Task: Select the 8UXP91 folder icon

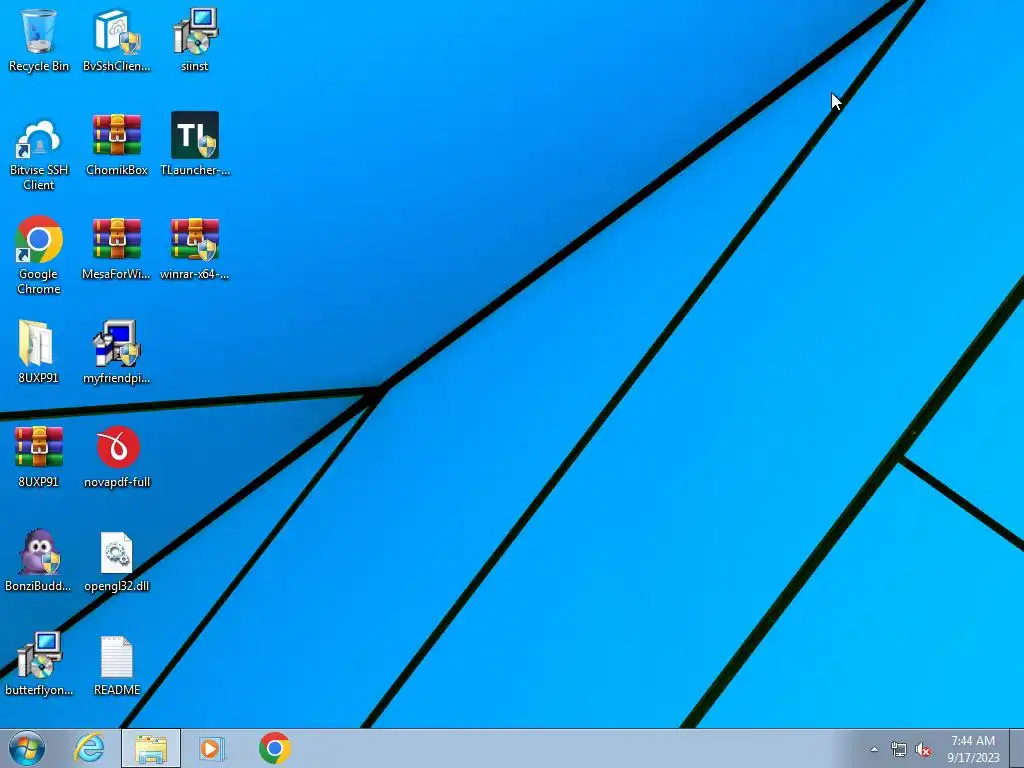Action: pos(39,352)
